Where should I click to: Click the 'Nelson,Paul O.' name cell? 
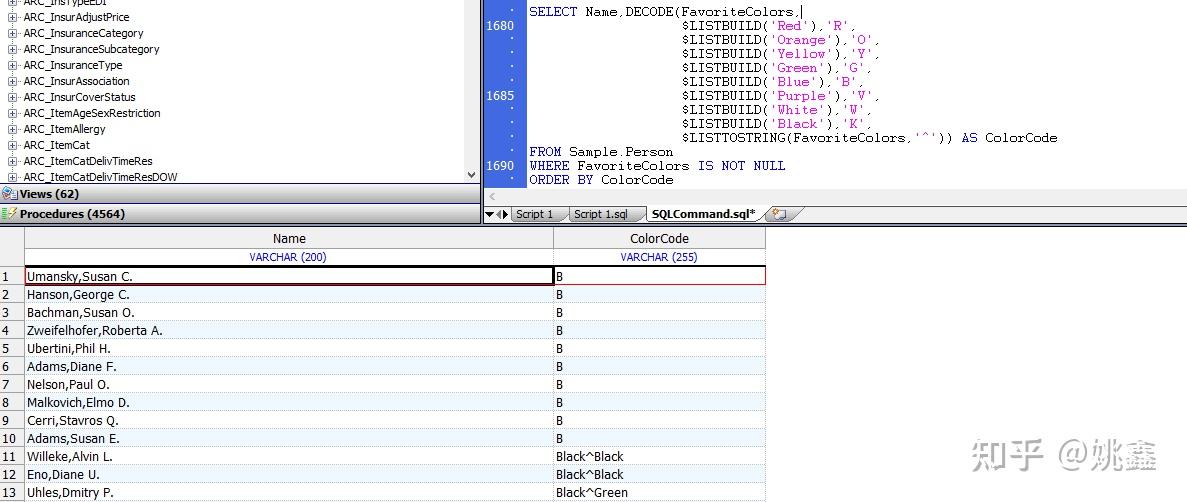tap(289, 385)
